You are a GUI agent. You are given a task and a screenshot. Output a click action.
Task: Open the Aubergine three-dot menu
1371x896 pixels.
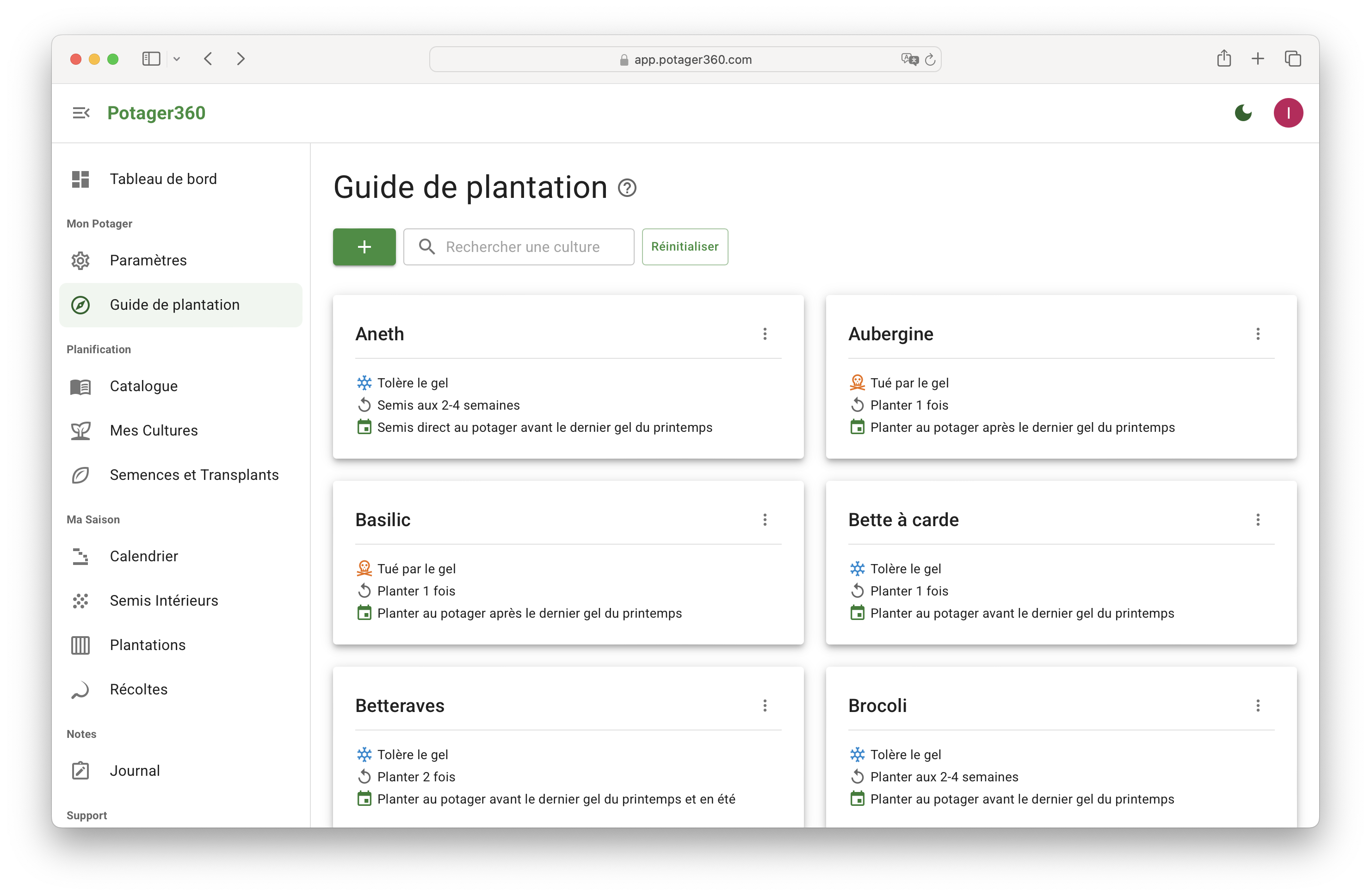pos(1258,334)
